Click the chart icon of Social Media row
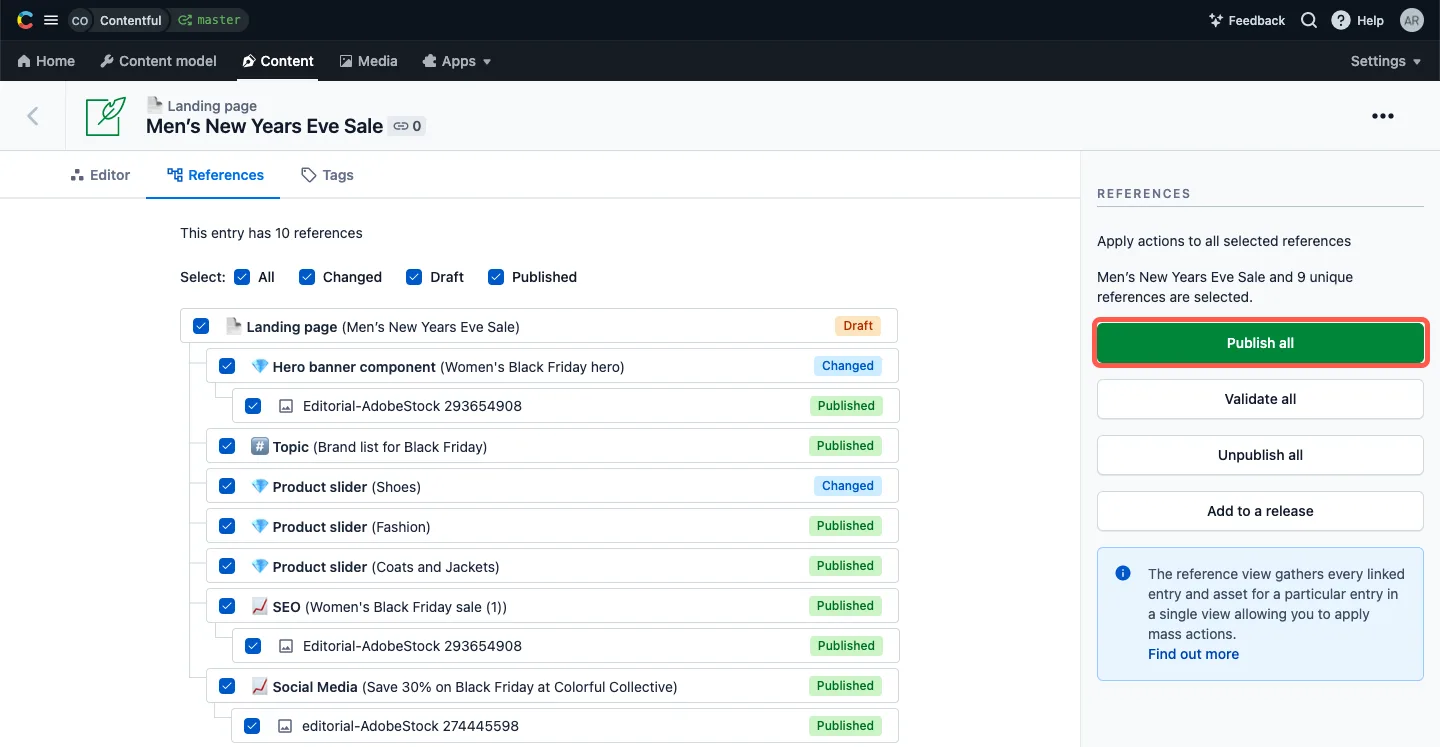Image resolution: width=1440 pixels, height=747 pixels. 260,686
